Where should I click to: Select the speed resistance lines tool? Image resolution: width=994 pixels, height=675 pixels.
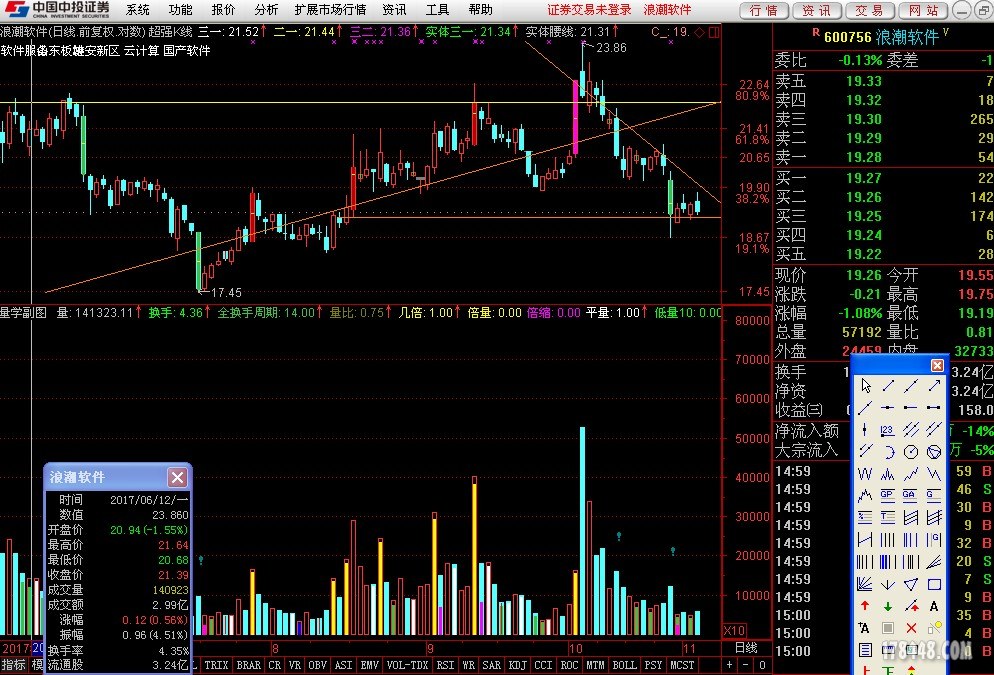tap(934, 562)
